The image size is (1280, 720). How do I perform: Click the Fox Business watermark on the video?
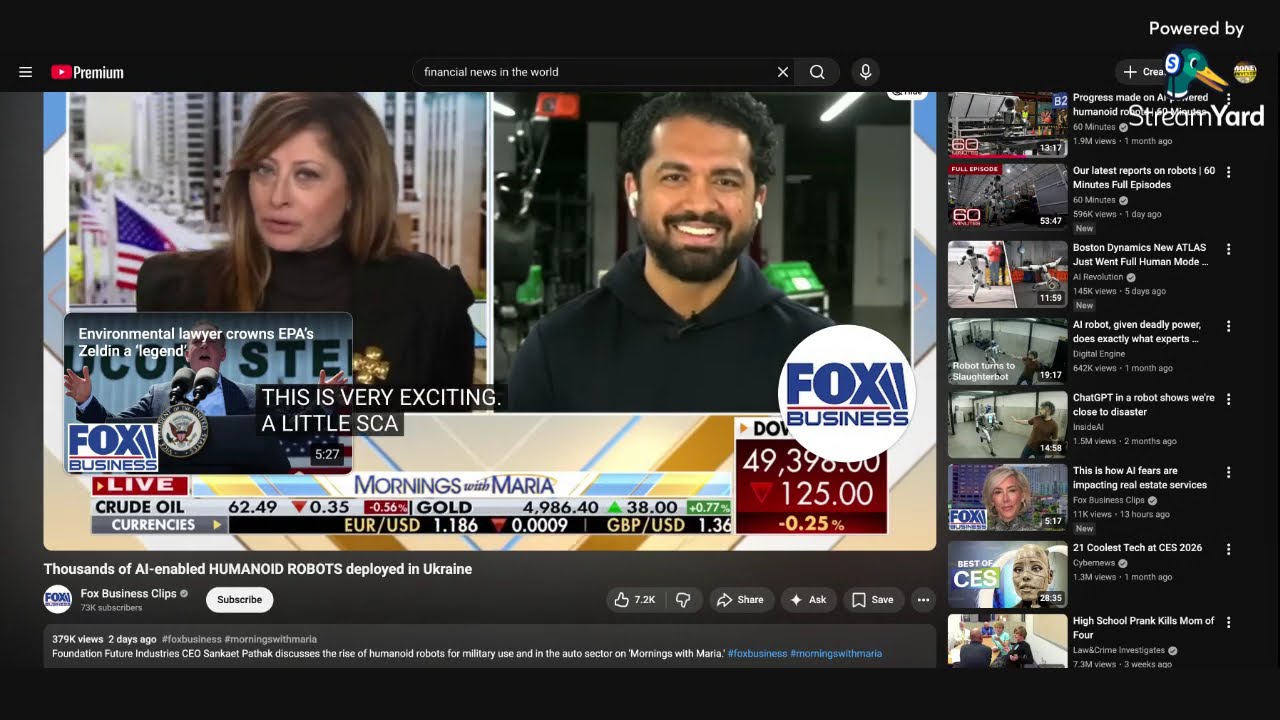click(x=846, y=393)
